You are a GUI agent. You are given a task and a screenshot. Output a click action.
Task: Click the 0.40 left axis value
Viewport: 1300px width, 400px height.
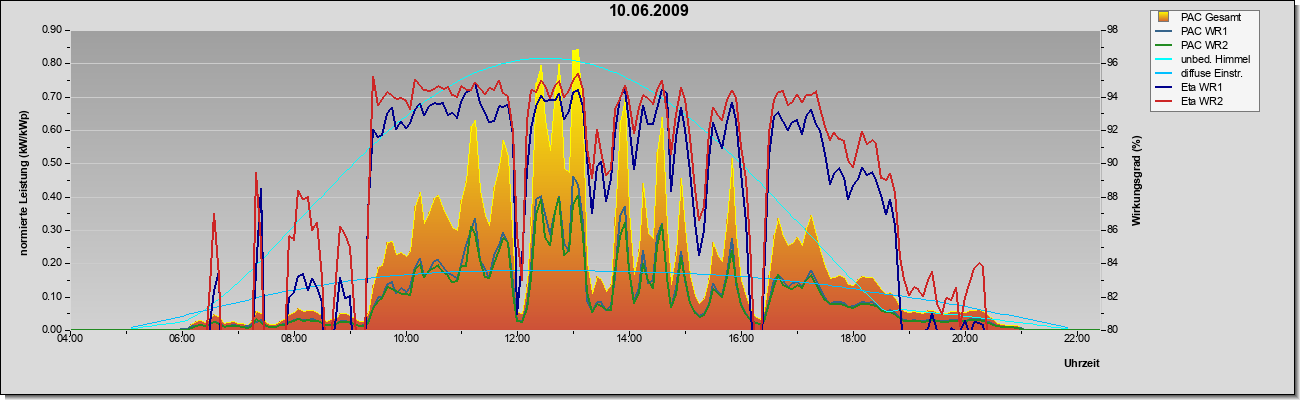[x=54, y=197]
